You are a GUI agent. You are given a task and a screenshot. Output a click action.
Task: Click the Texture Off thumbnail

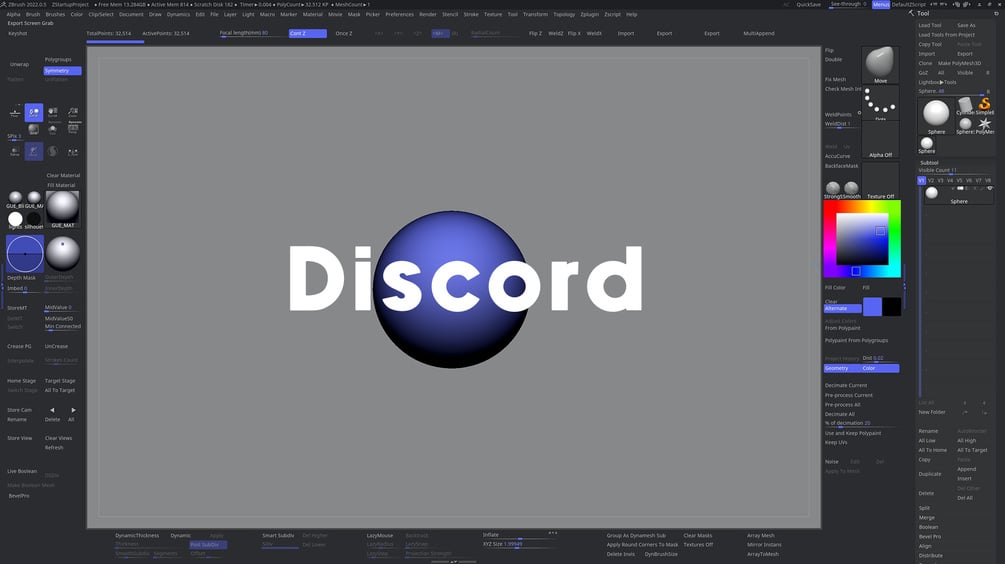(880, 180)
